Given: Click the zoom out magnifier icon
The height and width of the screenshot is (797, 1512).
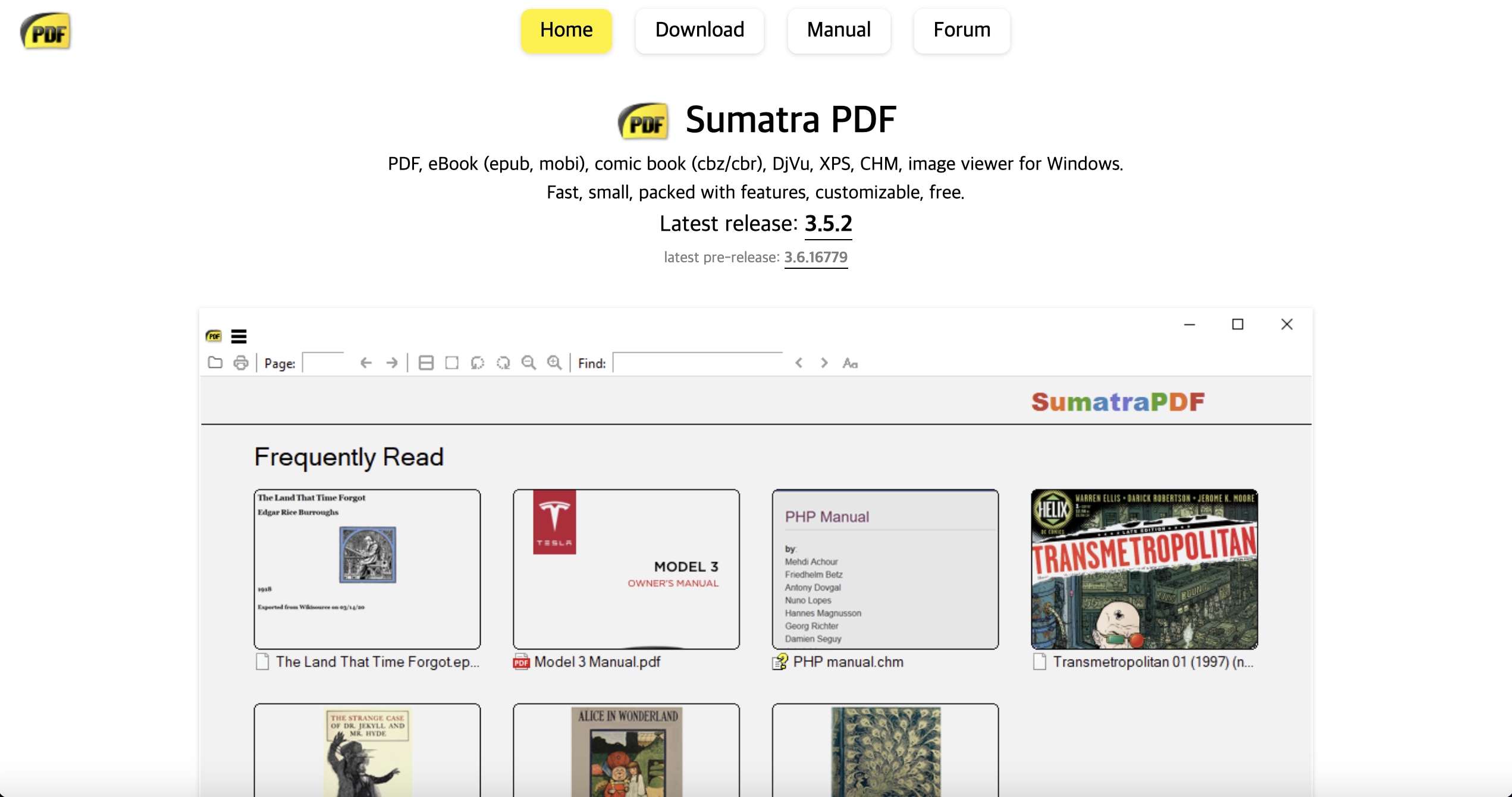Looking at the screenshot, I should [x=528, y=363].
